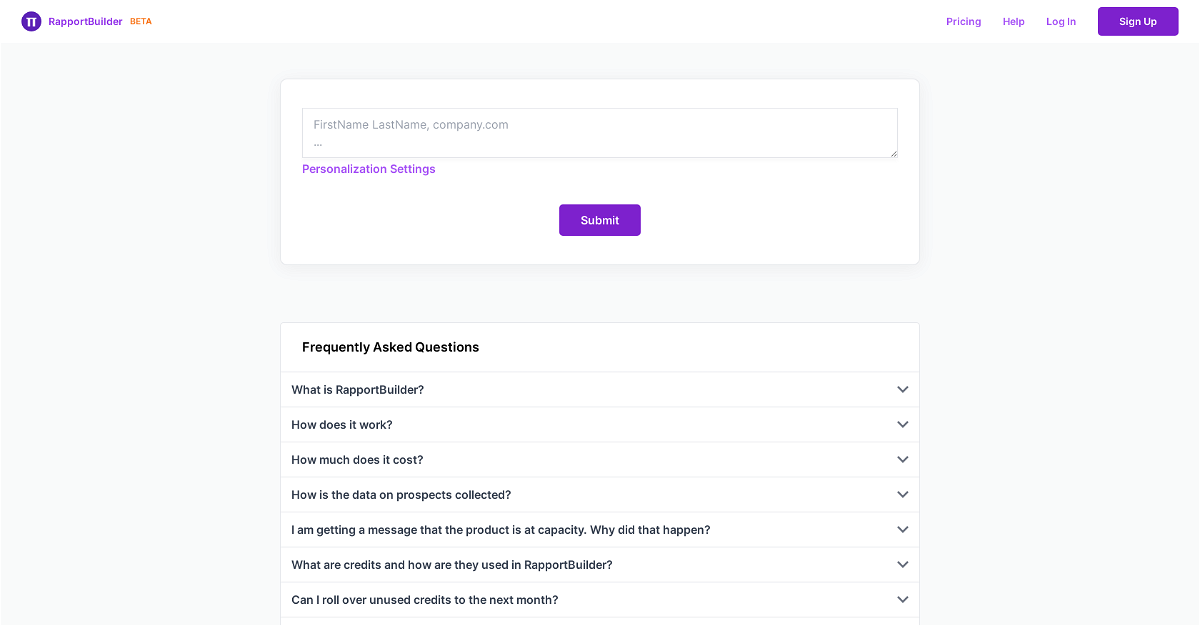
Task: Expand the roll over unused credits chevron
Action: [x=902, y=600]
